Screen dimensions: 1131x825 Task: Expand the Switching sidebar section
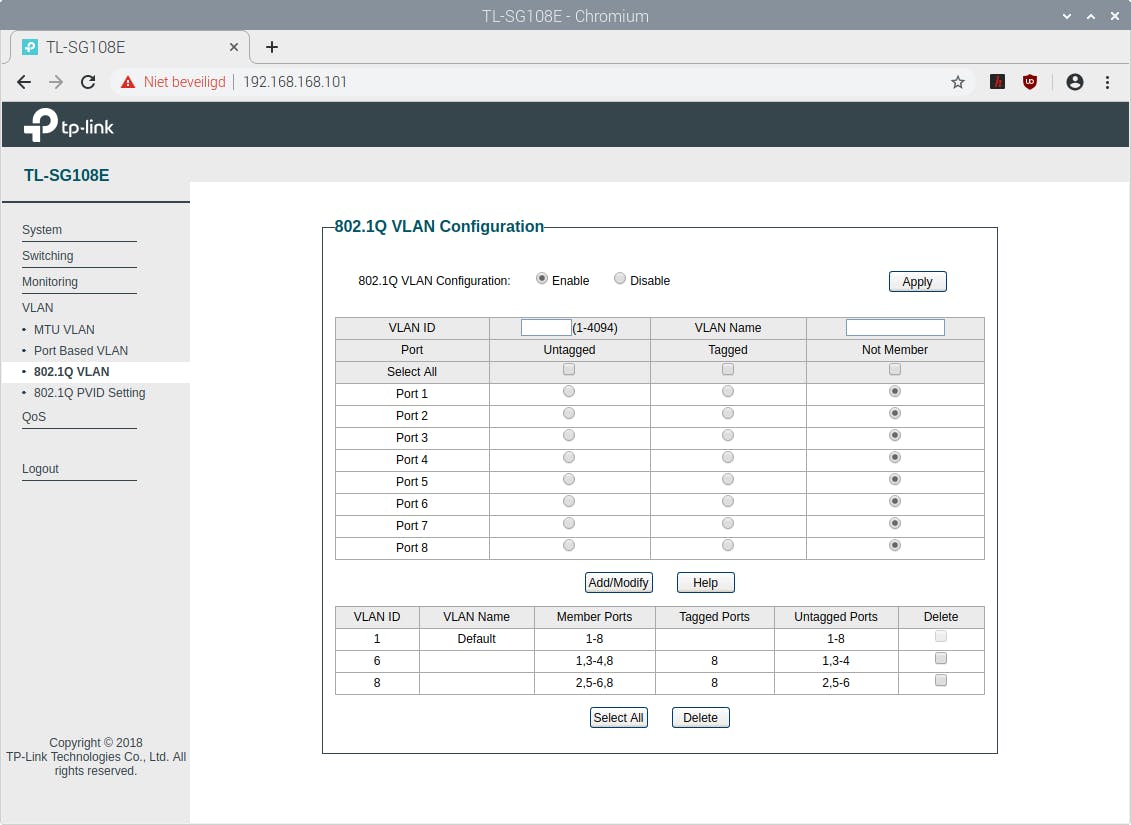click(48, 256)
